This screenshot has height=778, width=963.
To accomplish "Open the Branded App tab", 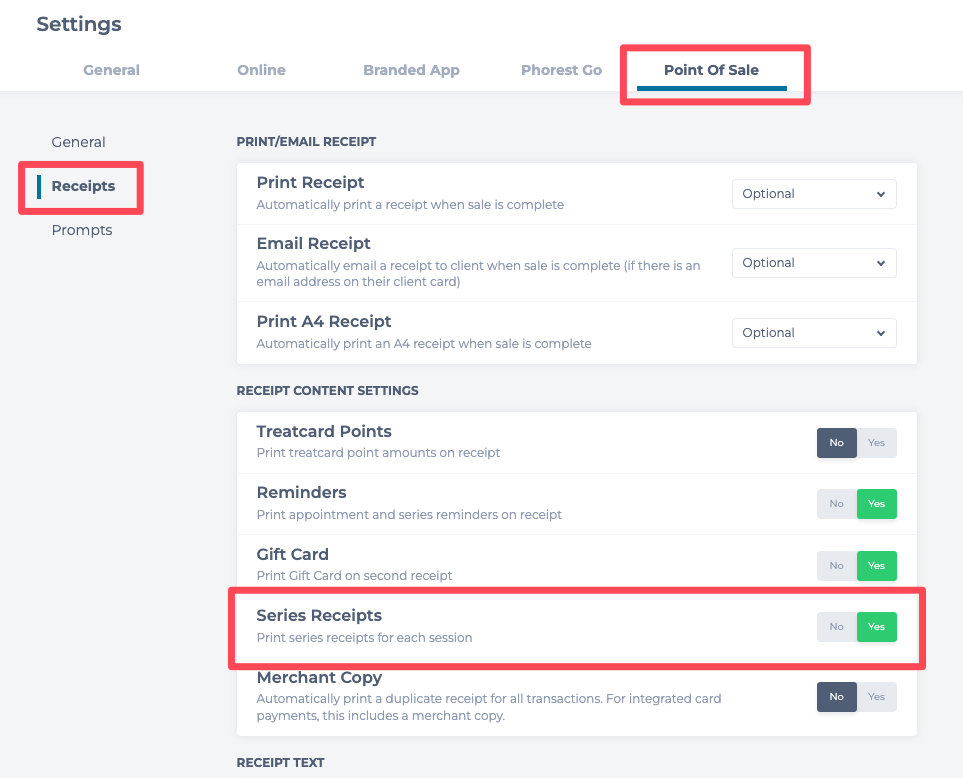I will pos(411,70).
